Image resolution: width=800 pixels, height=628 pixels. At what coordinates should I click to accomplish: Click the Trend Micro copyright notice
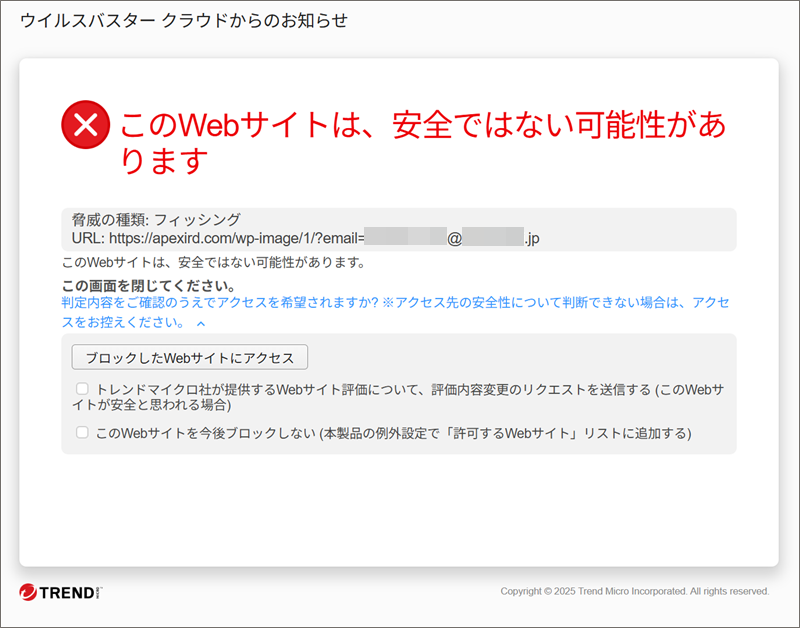coord(635,591)
